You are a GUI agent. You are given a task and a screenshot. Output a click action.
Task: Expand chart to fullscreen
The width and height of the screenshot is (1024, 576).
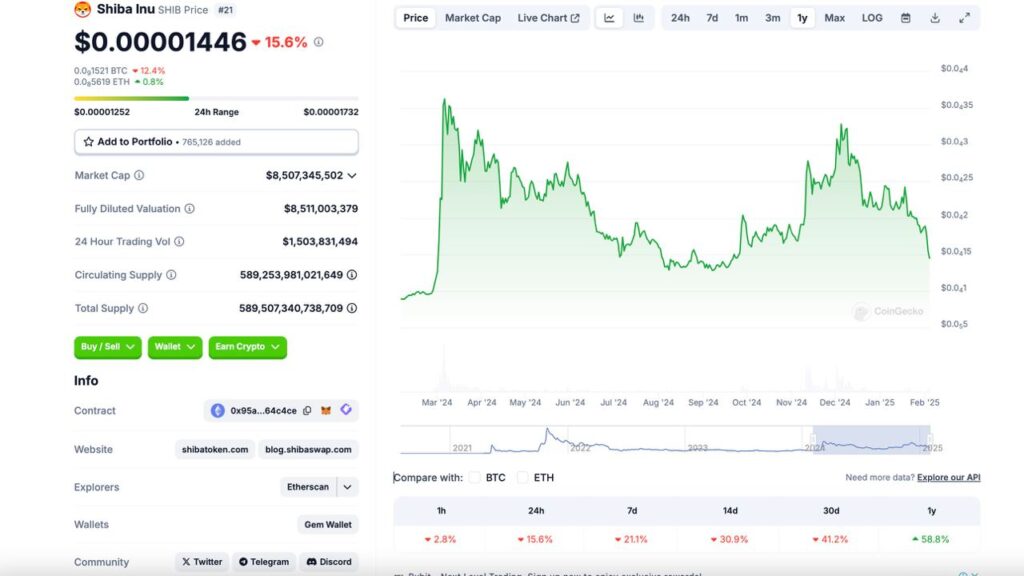tap(965, 18)
